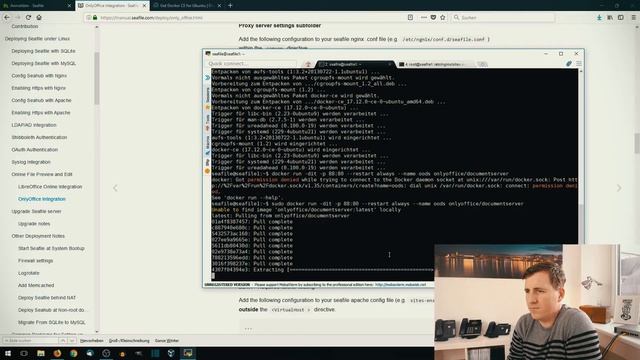Go to previous documentation page arrow
The width and height of the screenshot is (640, 360).
tap(115, 188)
